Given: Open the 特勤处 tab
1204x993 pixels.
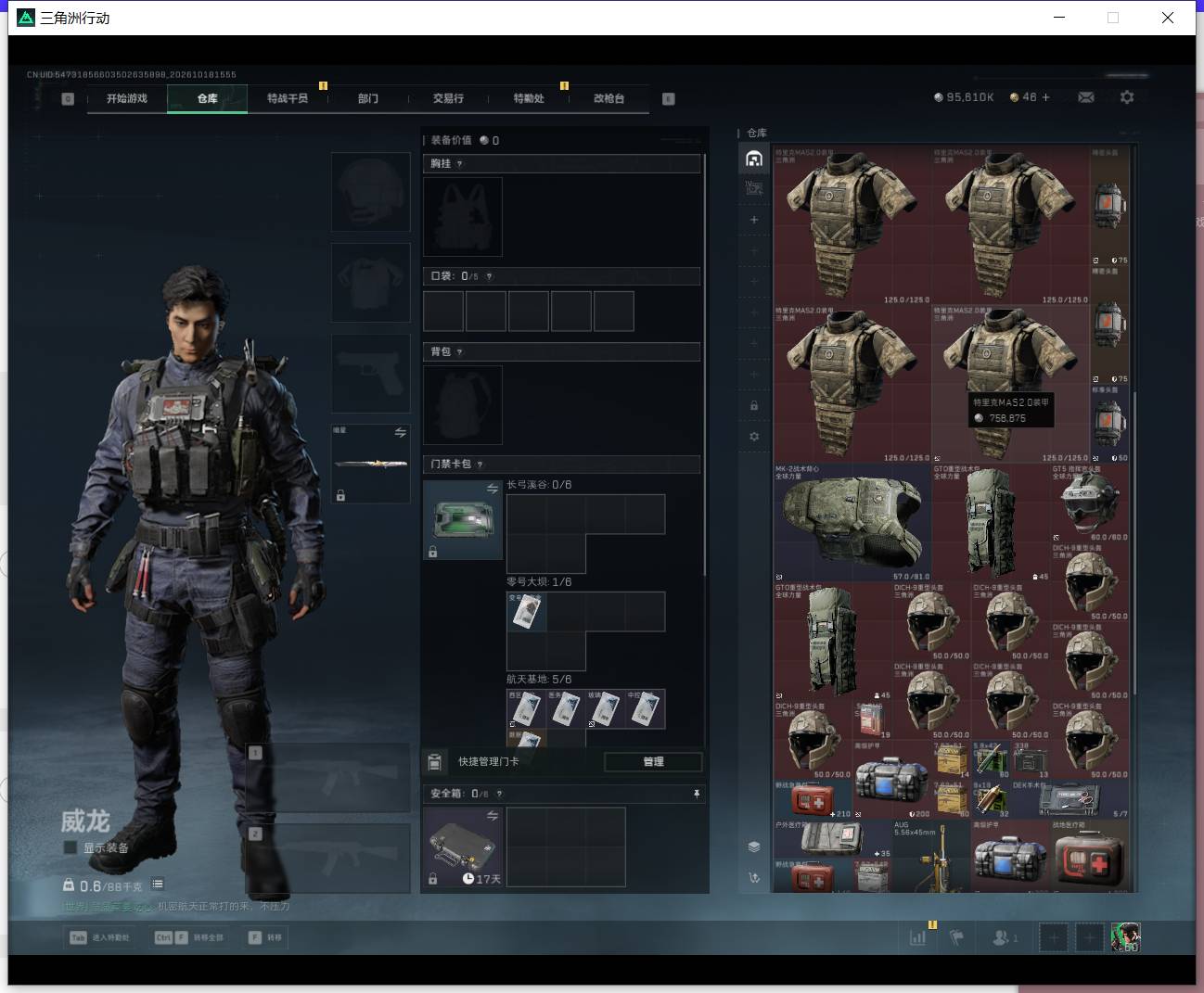Looking at the screenshot, I should [529, 98].
